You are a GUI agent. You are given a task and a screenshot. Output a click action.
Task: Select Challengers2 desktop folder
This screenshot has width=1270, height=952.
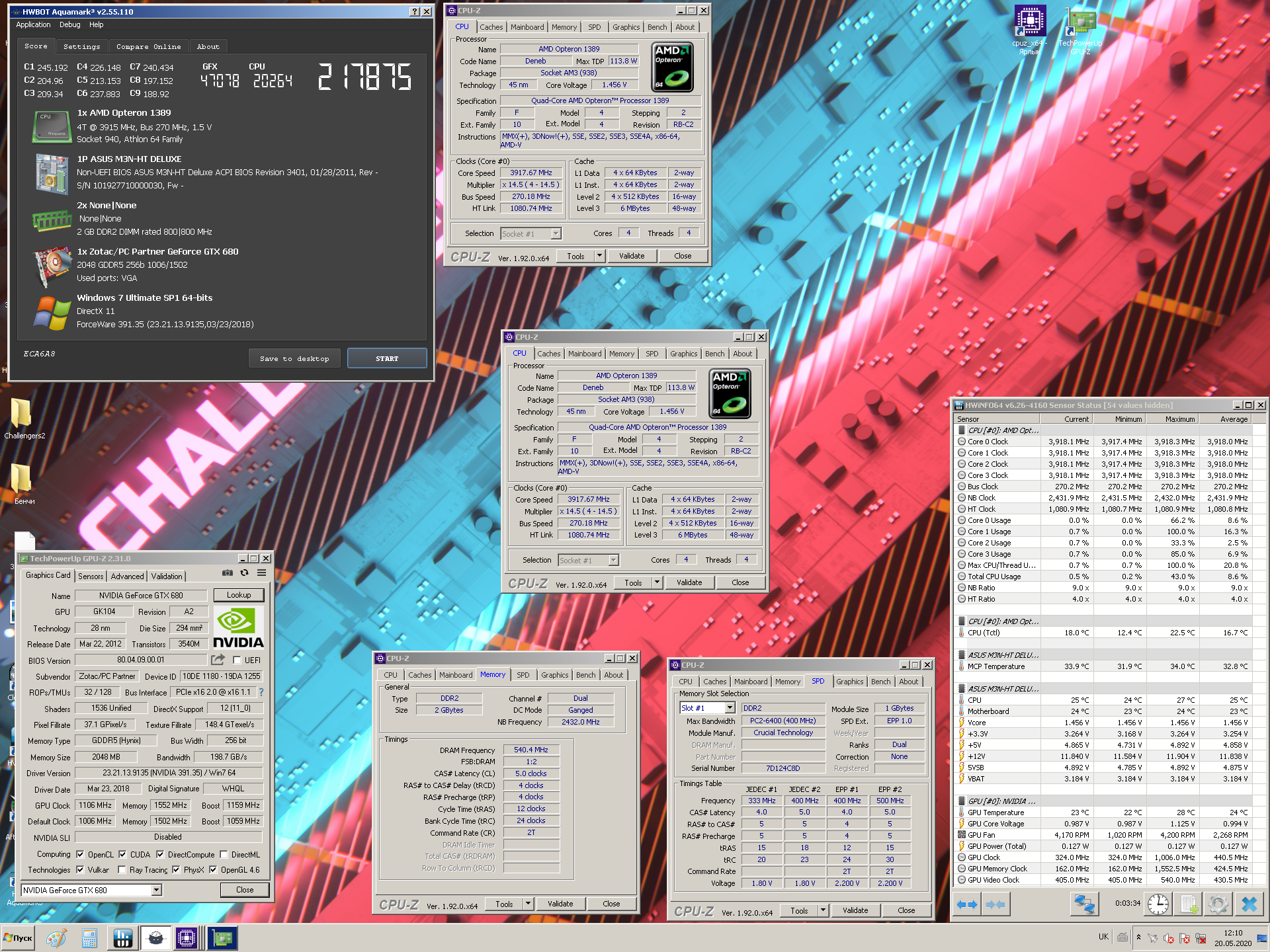coord(24,419)
